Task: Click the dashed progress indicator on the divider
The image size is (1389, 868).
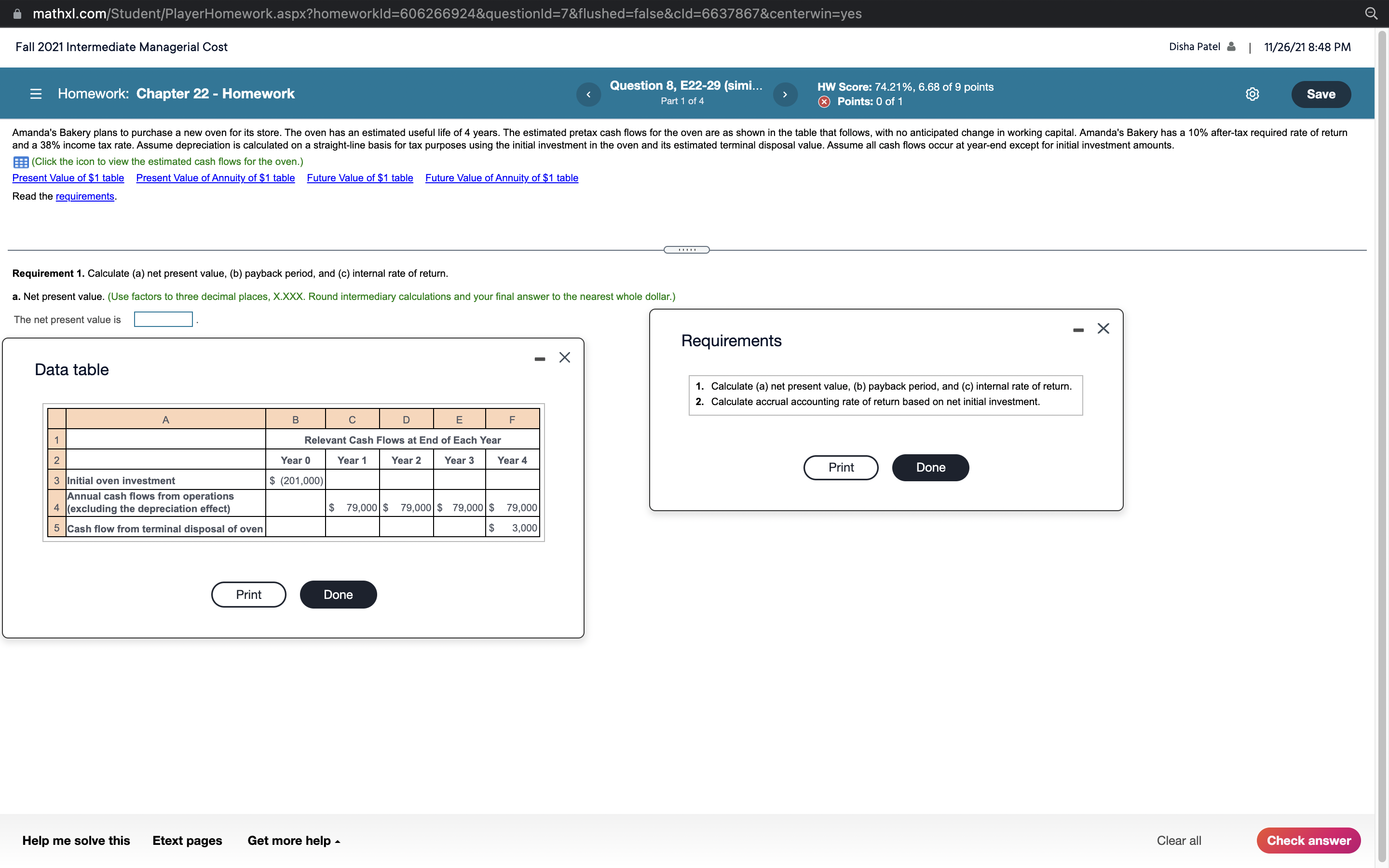Action: [x=686, y=249]
